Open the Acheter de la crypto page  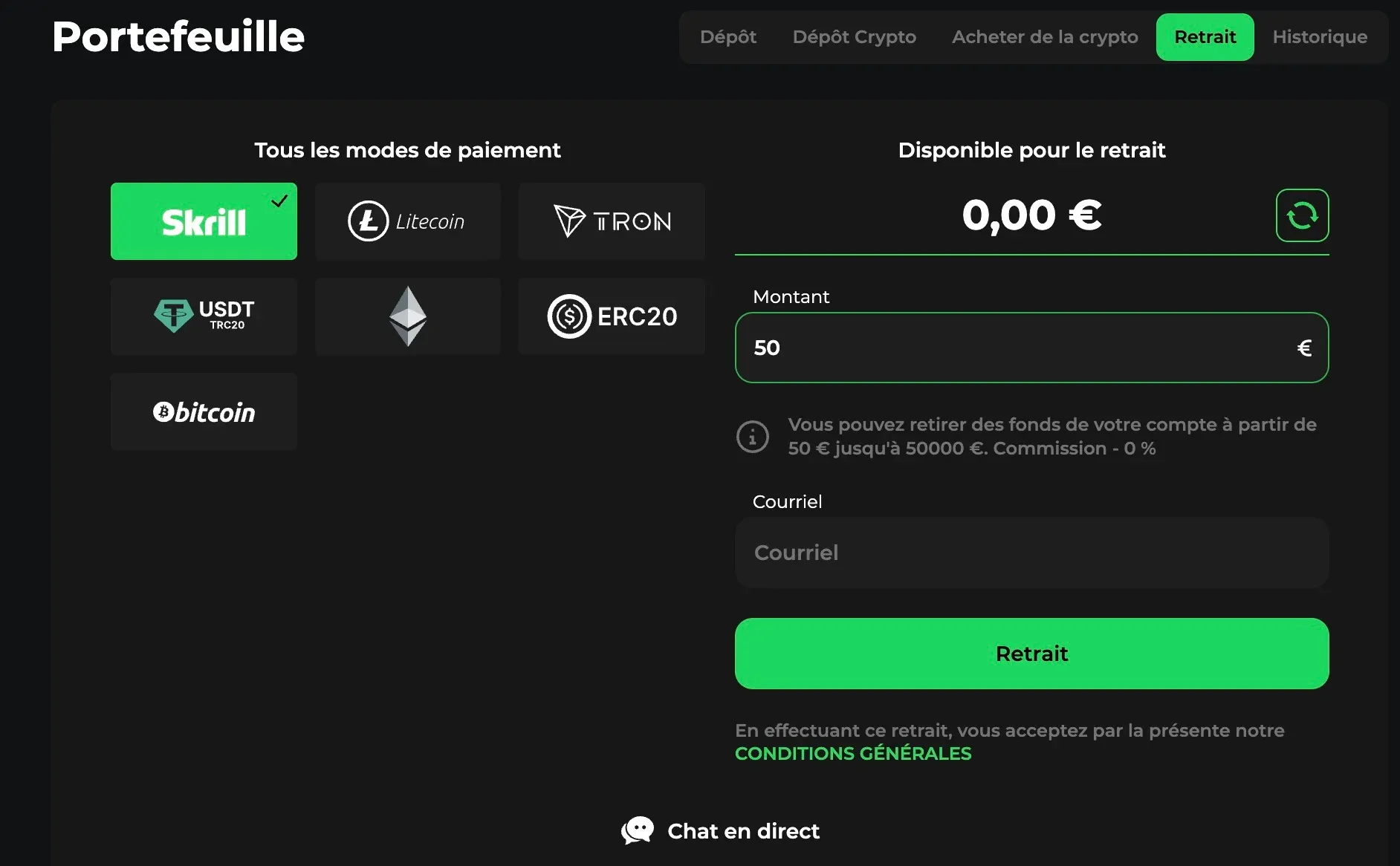(x=1045, y=36)
